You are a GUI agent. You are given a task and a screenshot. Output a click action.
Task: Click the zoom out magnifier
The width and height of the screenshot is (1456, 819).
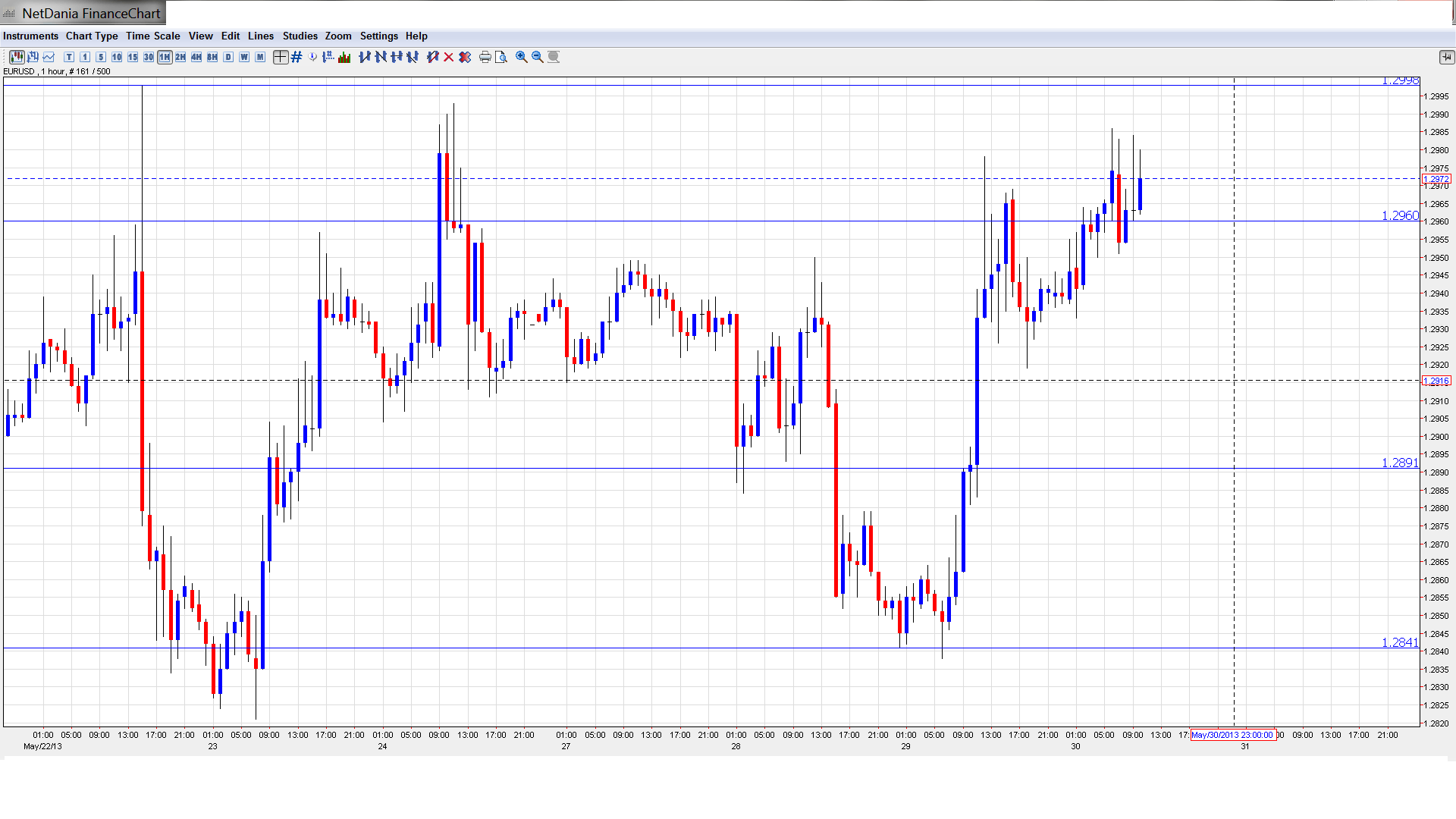pyautogui.click(x=537, y=57)
